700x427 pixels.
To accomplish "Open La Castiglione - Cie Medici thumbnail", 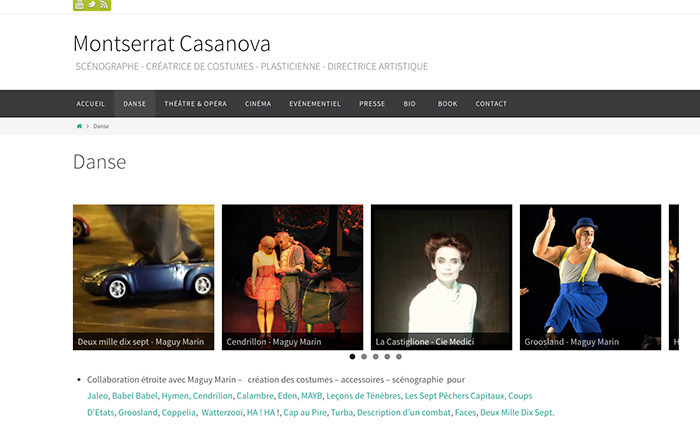I will click(x=442, y=277).
